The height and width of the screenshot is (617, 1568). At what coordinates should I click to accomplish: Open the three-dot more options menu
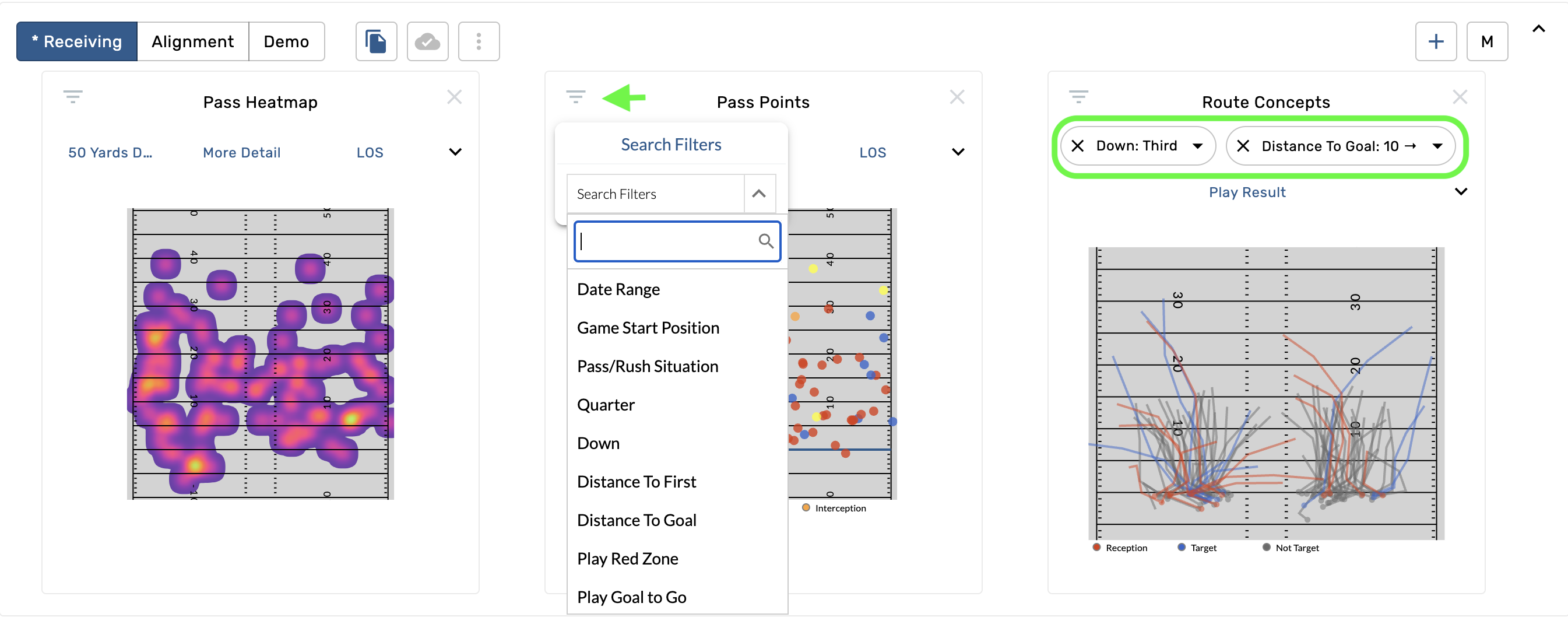pyautogui.click(x=479, y=41)
